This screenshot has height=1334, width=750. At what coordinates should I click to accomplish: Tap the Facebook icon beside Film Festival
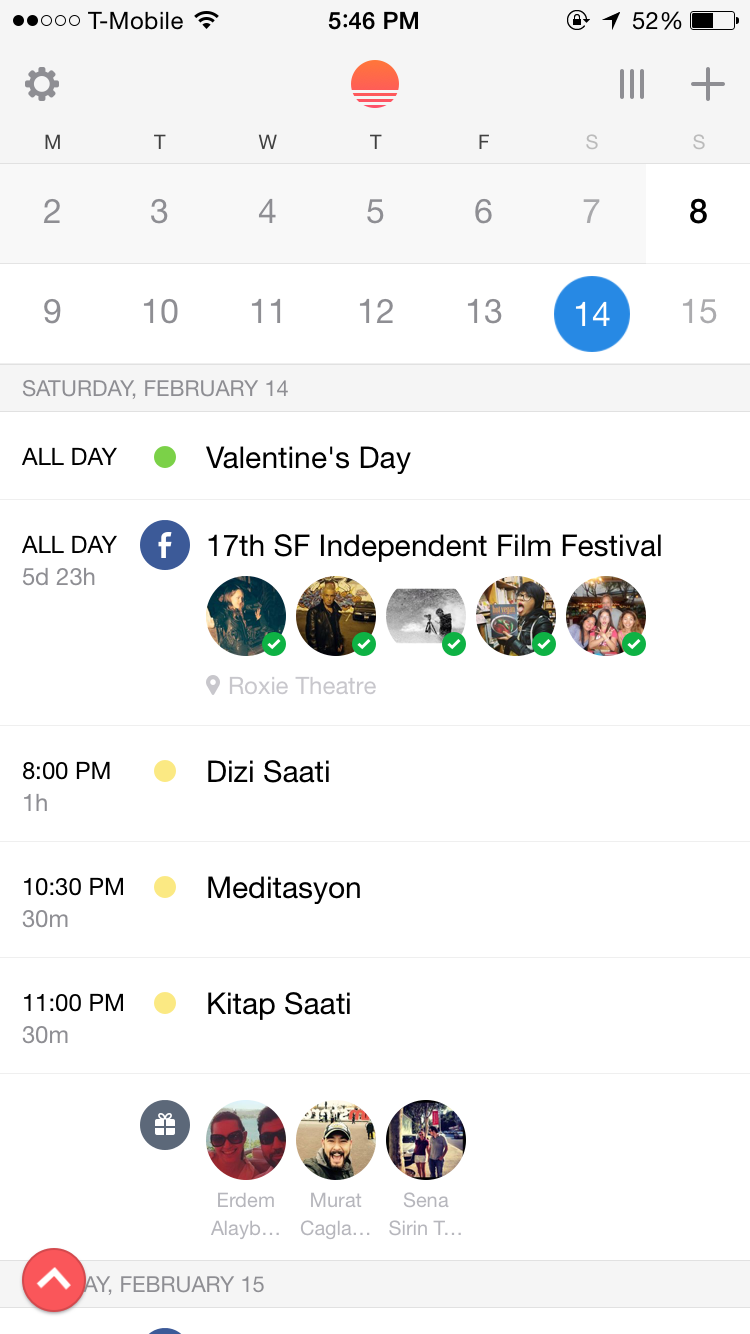[165, 545]
